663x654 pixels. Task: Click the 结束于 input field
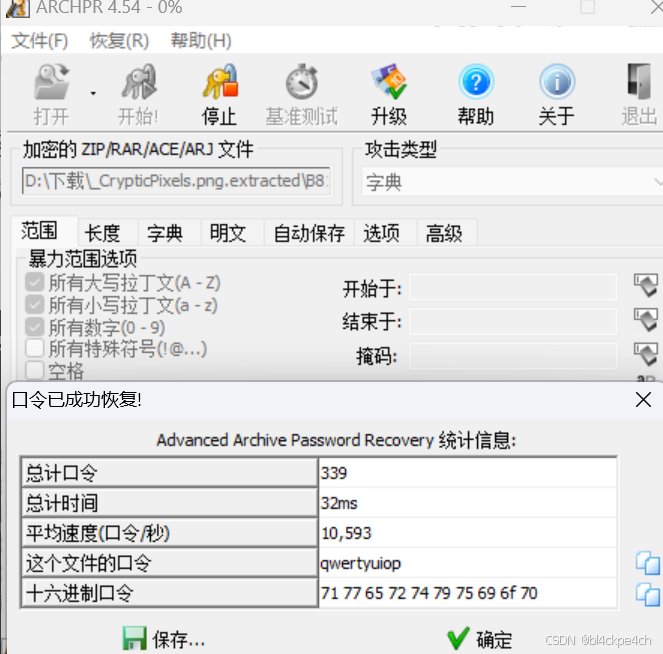pyautogui.click(x=513, y=322)
